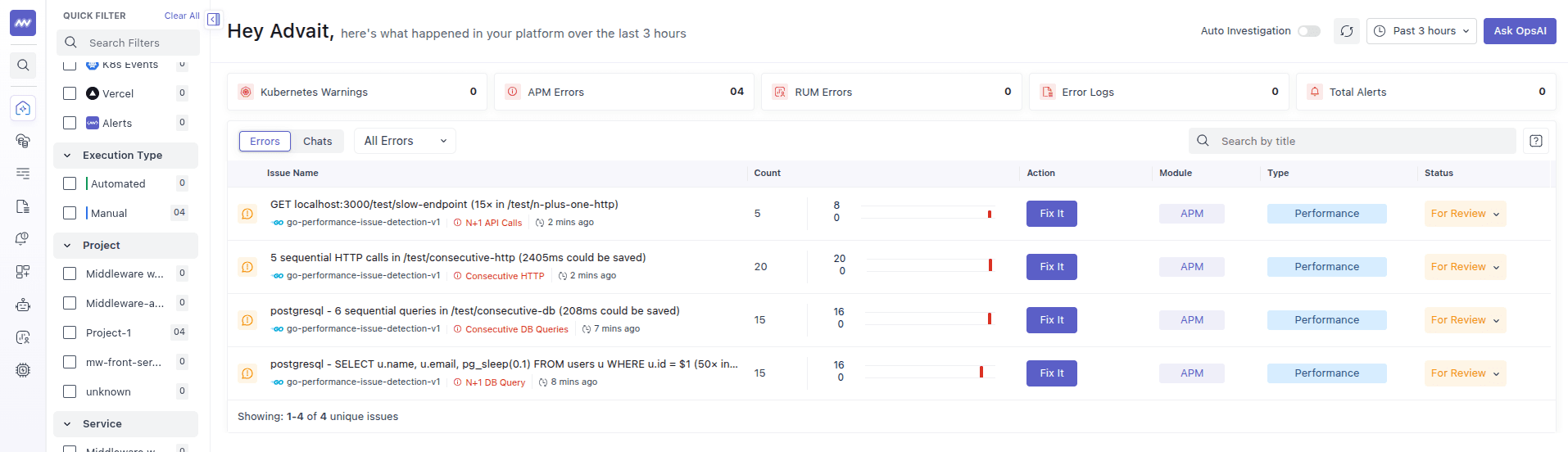Open the robot bot sidebar icon
Image resolution: width=1568 pixels, height=452 pixels.
[23, 305]
